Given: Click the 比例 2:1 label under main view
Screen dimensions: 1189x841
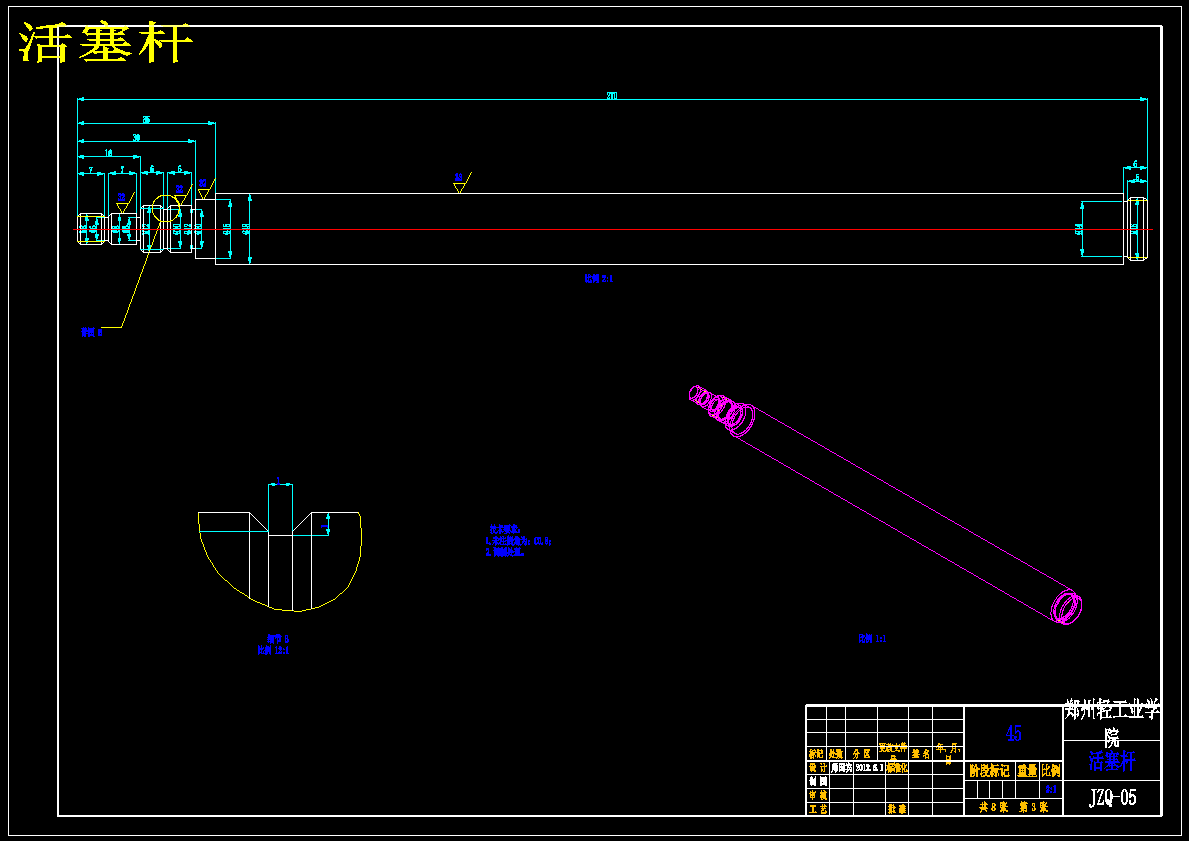Looking at the screenshot, I should pyautogui.click(x=598, y=279).
